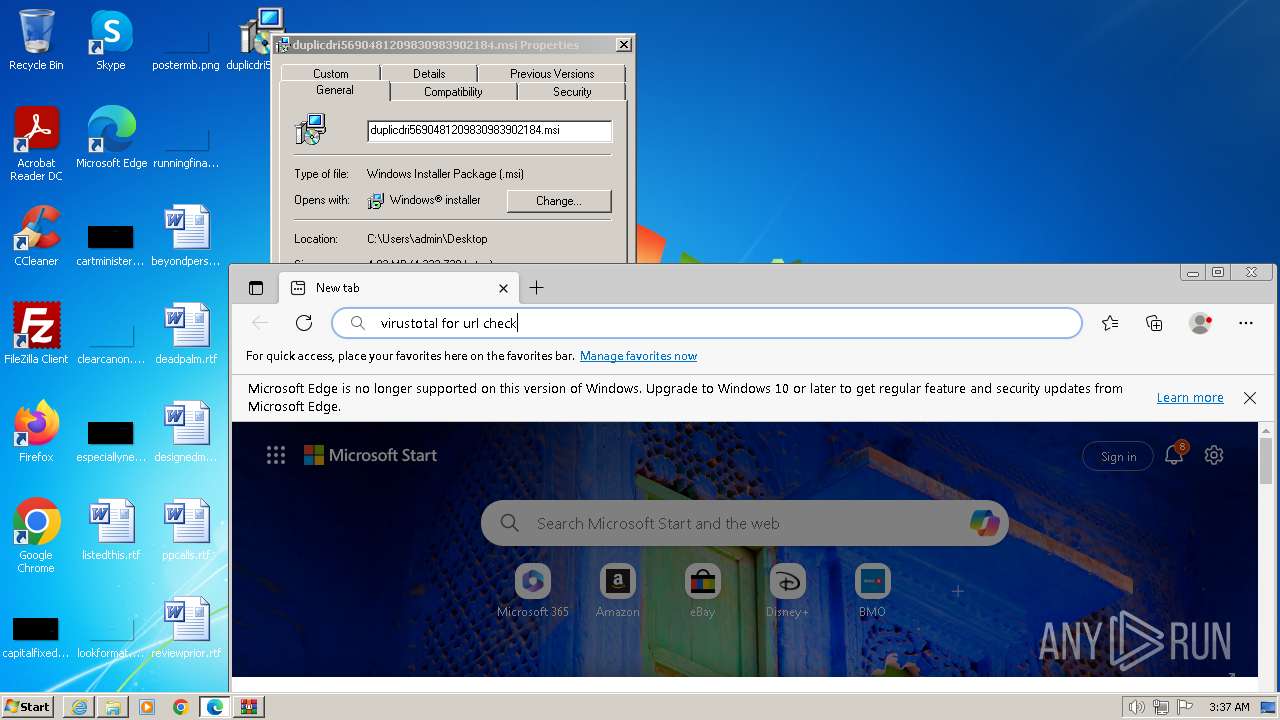The width and height of the screenshot is (1280, 720).
Task: Select listedthis.rtf file on desktop
Action: 111,530
